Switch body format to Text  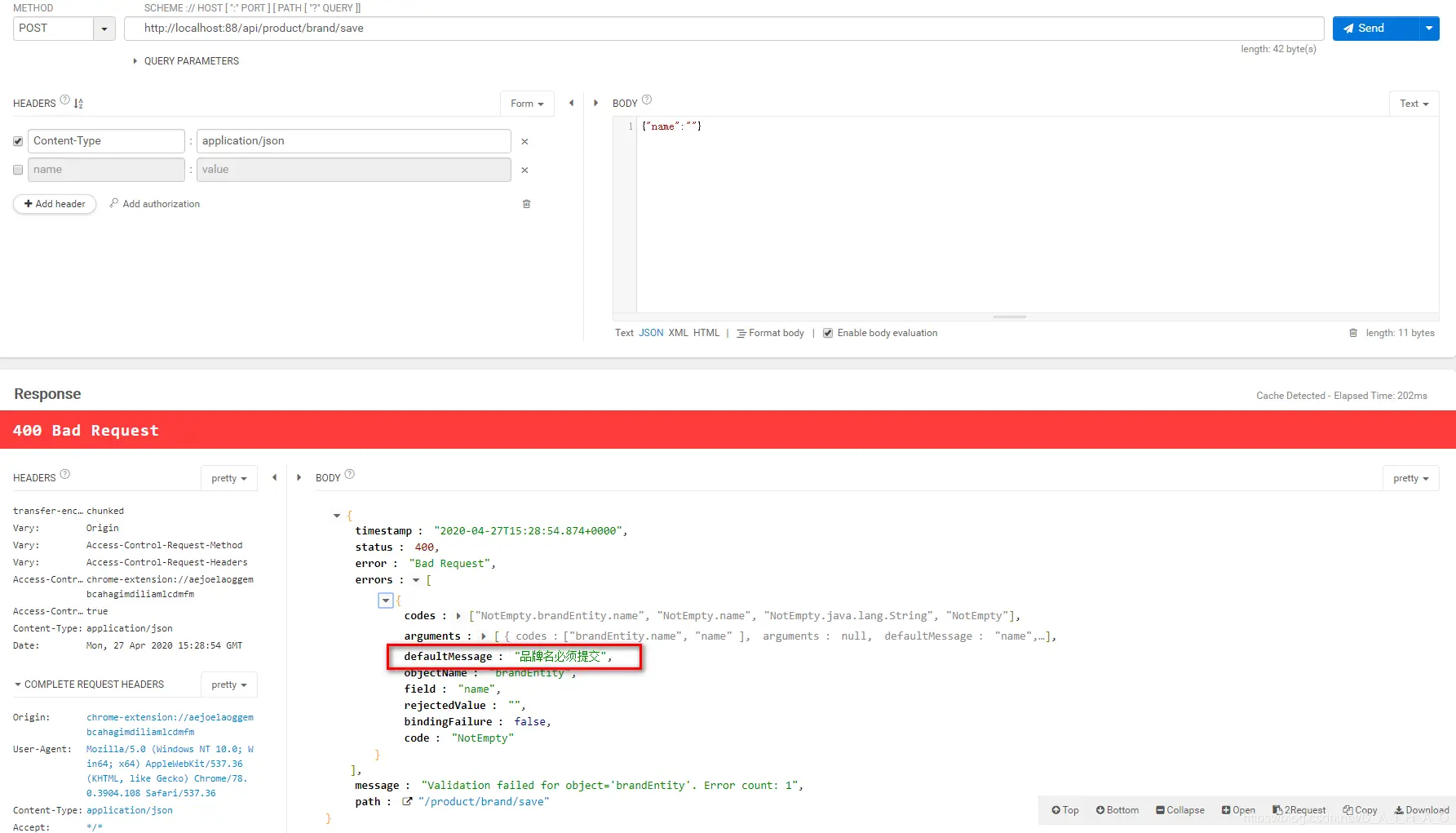coord(624,333)
